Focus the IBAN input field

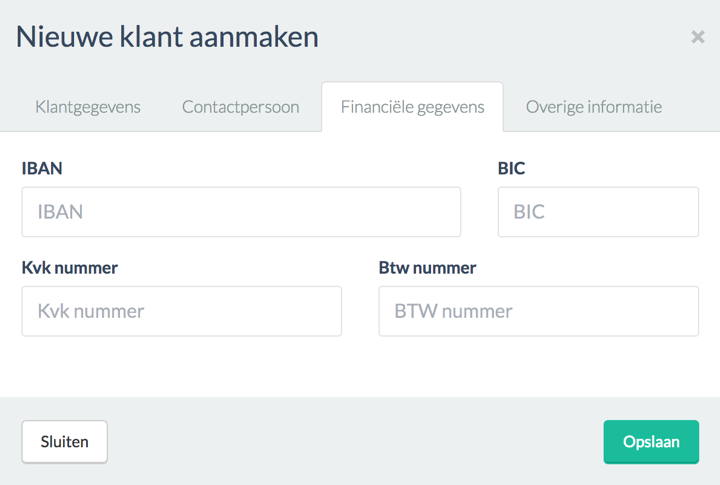pos(241,212)
